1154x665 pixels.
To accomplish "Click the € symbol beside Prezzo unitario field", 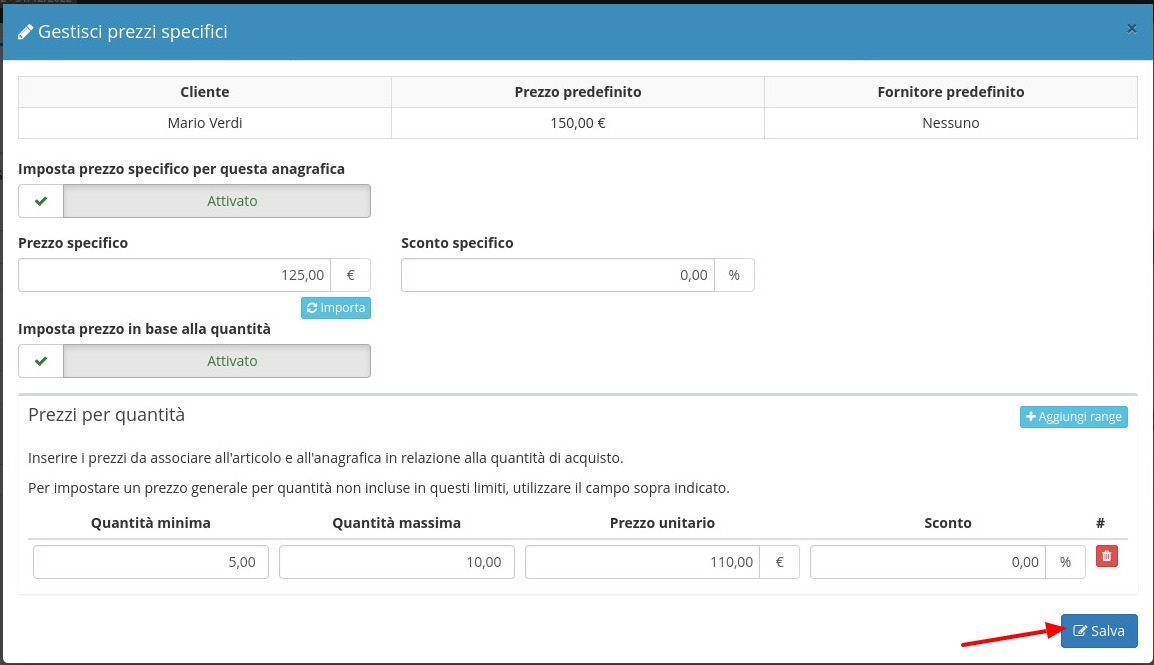I will (779, 562).
